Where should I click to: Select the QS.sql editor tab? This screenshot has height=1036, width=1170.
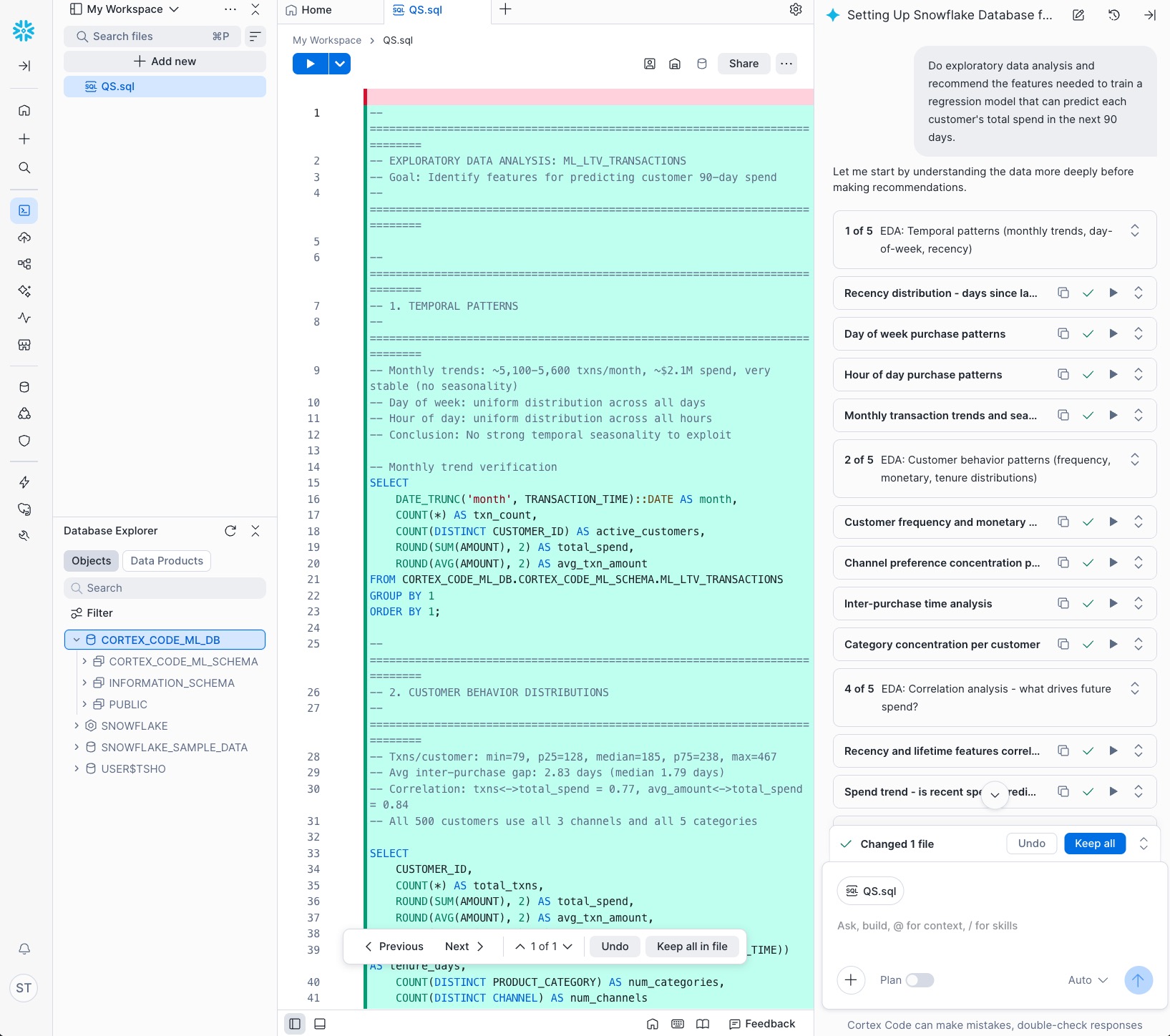[x=418, y=10]
